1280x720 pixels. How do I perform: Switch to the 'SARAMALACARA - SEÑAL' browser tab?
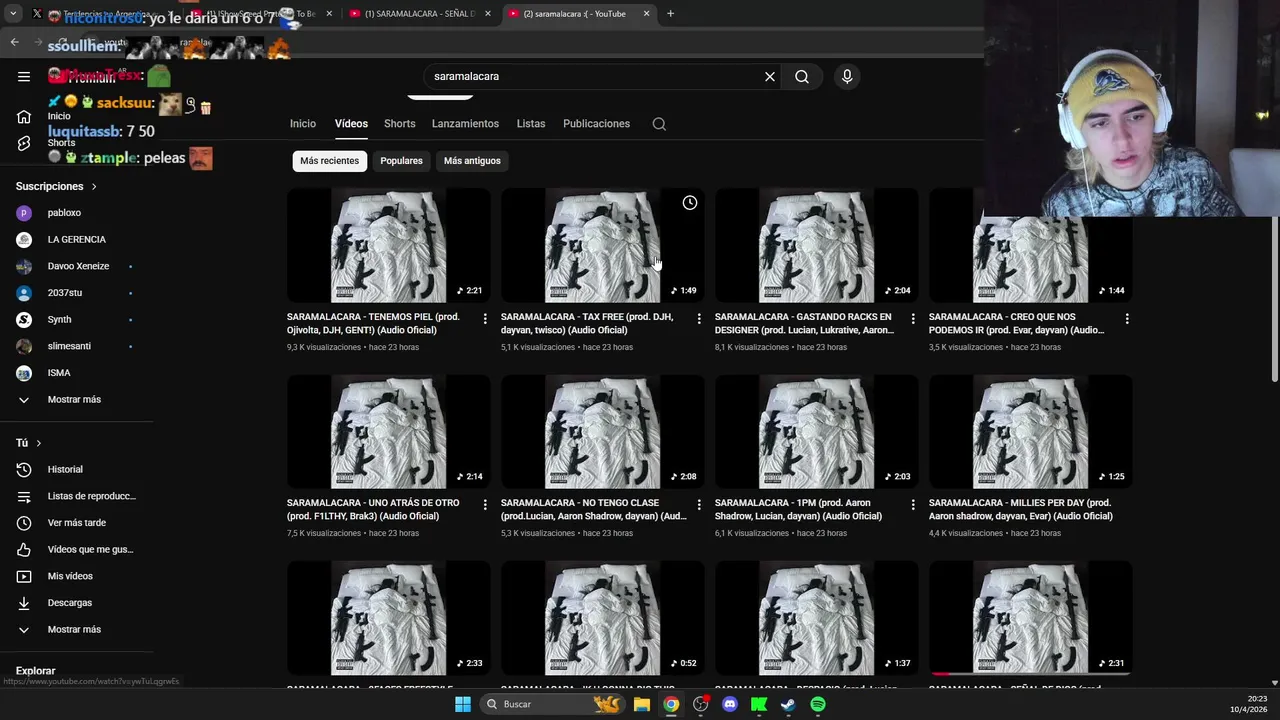pos(418,14)
